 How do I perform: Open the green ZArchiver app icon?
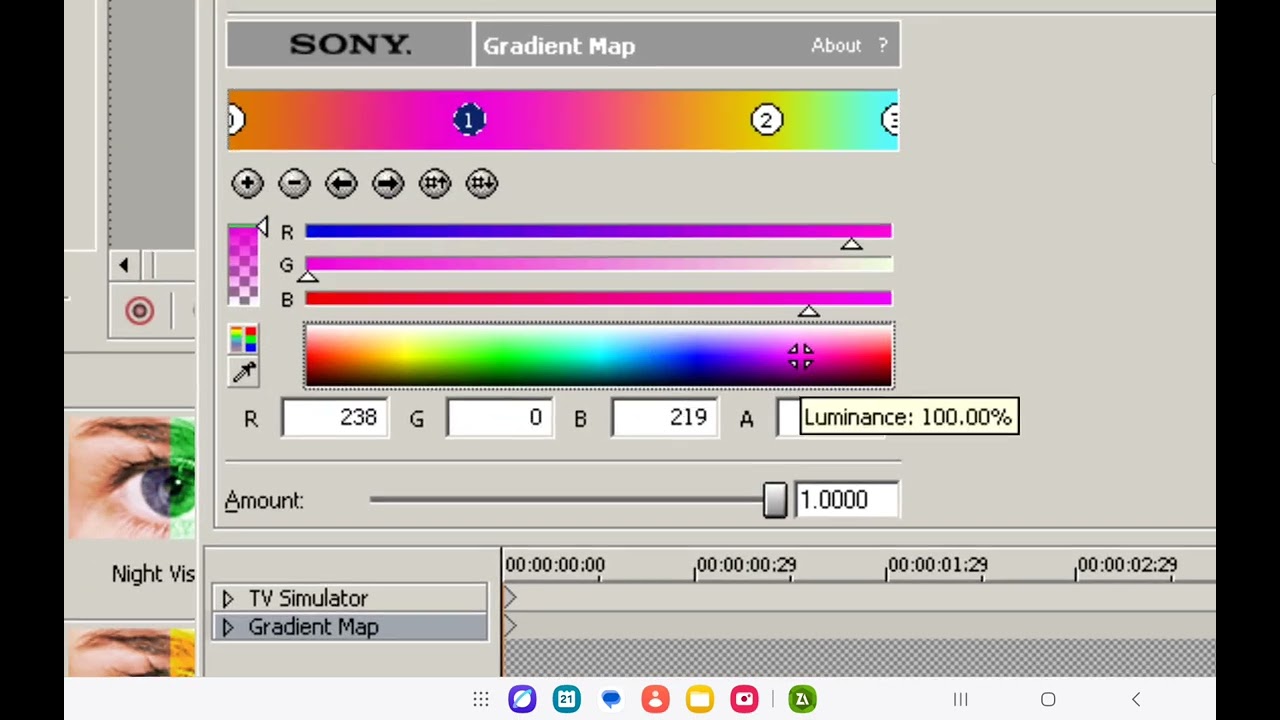802,699
